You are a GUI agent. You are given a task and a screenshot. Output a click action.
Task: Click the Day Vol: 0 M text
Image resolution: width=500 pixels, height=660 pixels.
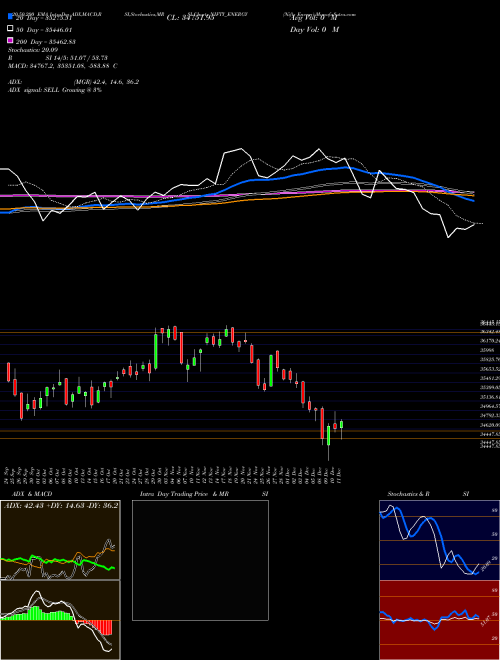tap(314, 29)
